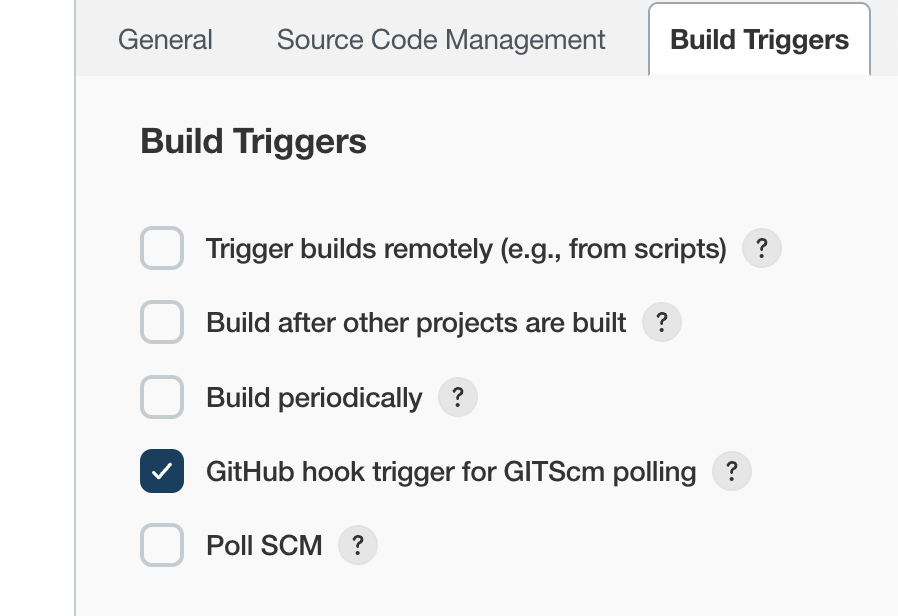Click the 'Build after other projects are built' label
This screenshot has width=898, height=616.
[x=416, y=323]
